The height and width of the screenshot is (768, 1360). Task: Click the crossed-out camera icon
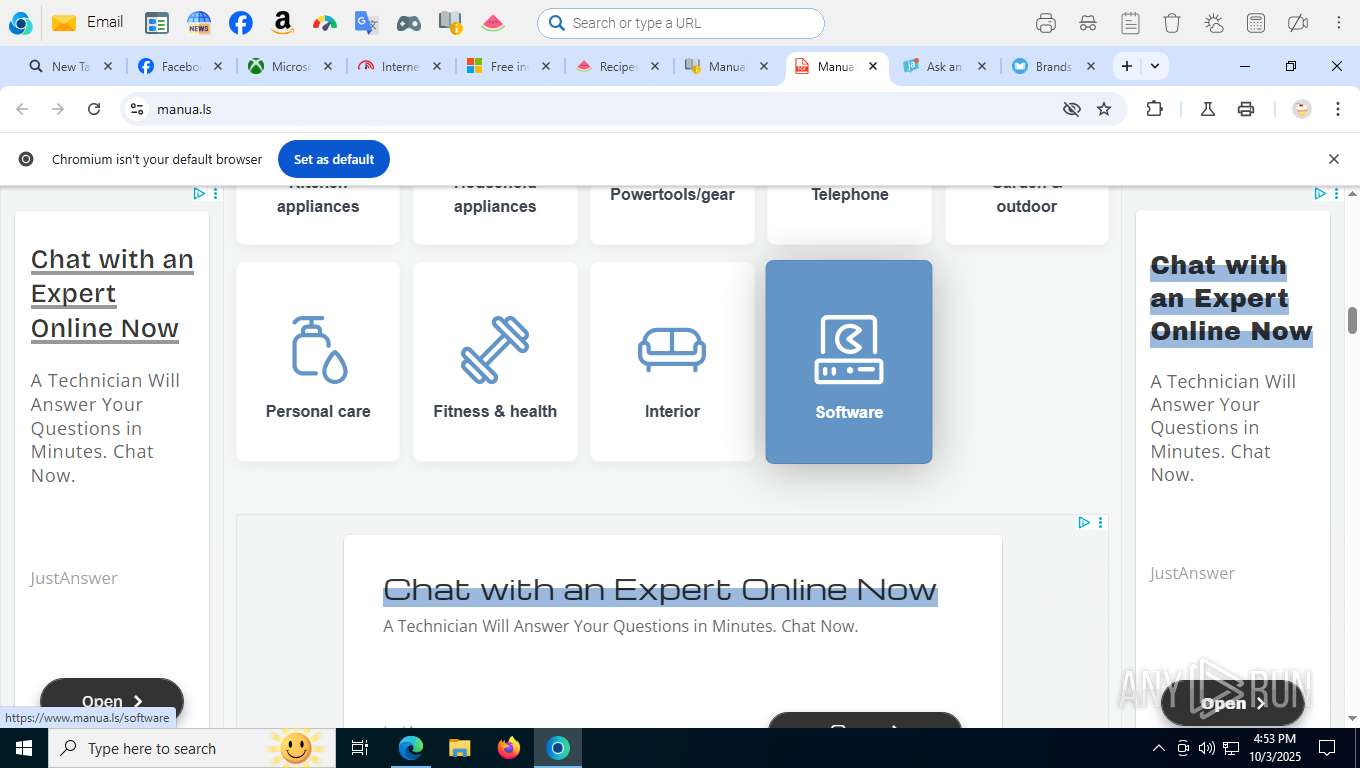[1298, 23]
